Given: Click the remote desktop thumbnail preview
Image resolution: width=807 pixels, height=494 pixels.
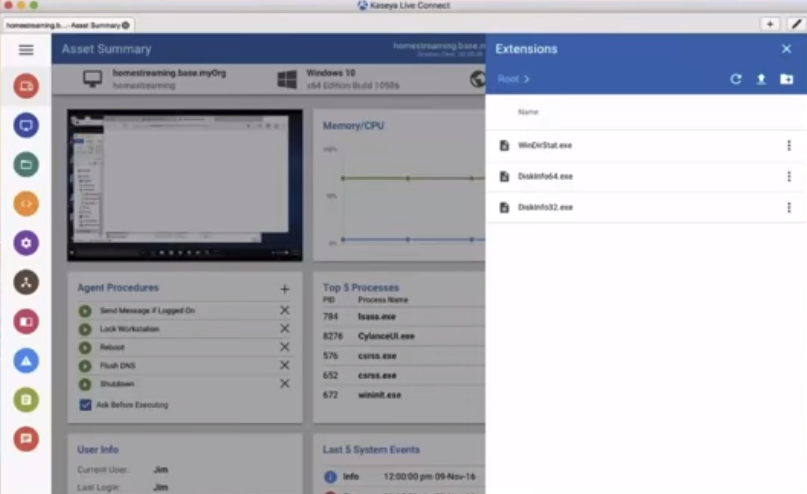Looking at the screenshot, I should click(185, 185).
